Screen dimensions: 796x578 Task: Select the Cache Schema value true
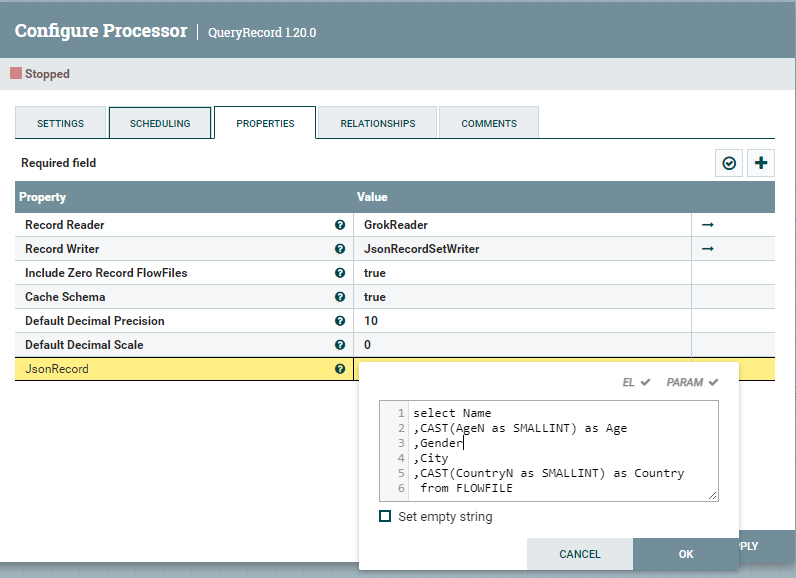375,297
